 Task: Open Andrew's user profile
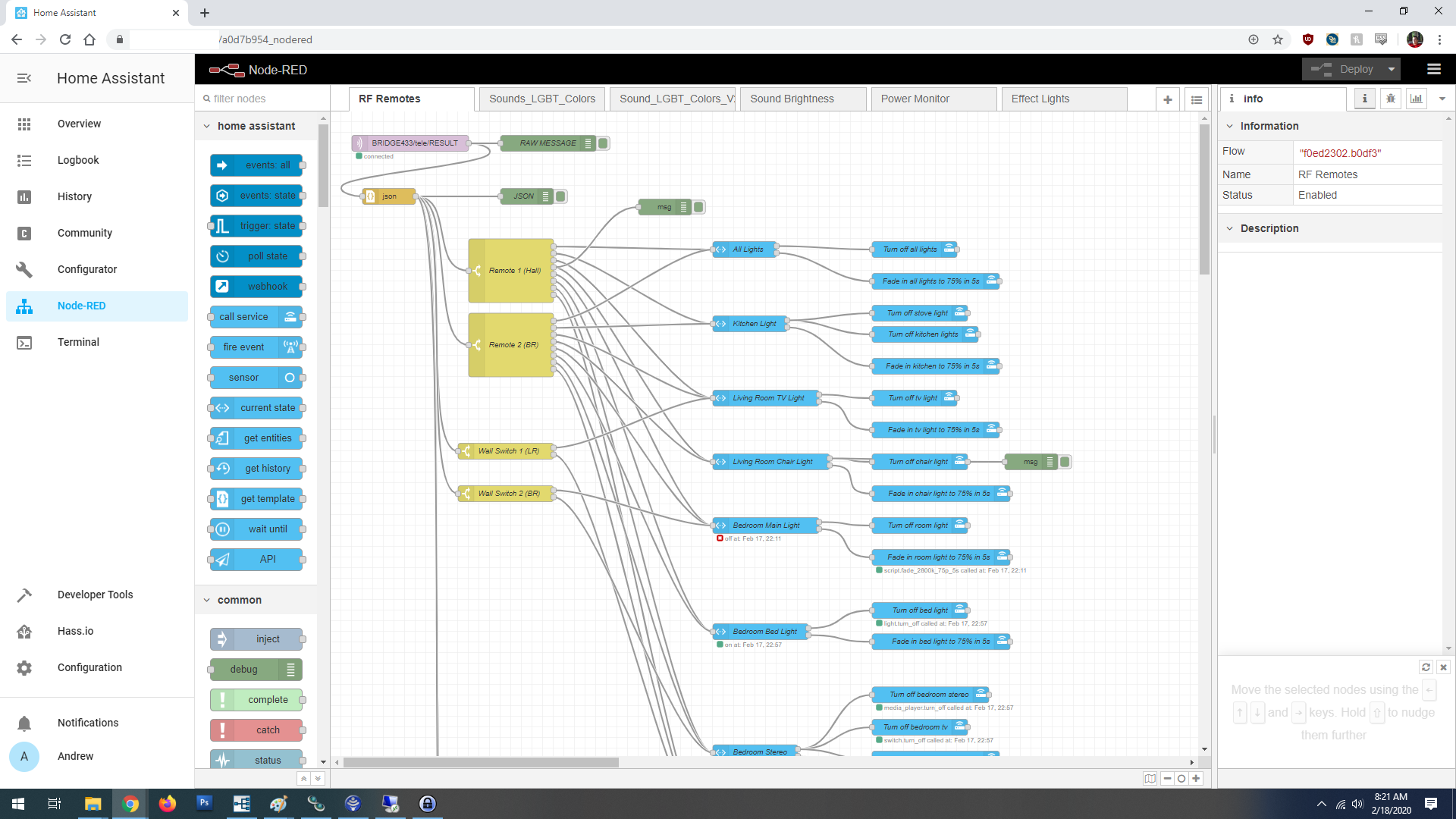pyautogui.click(x=97, y=756)
